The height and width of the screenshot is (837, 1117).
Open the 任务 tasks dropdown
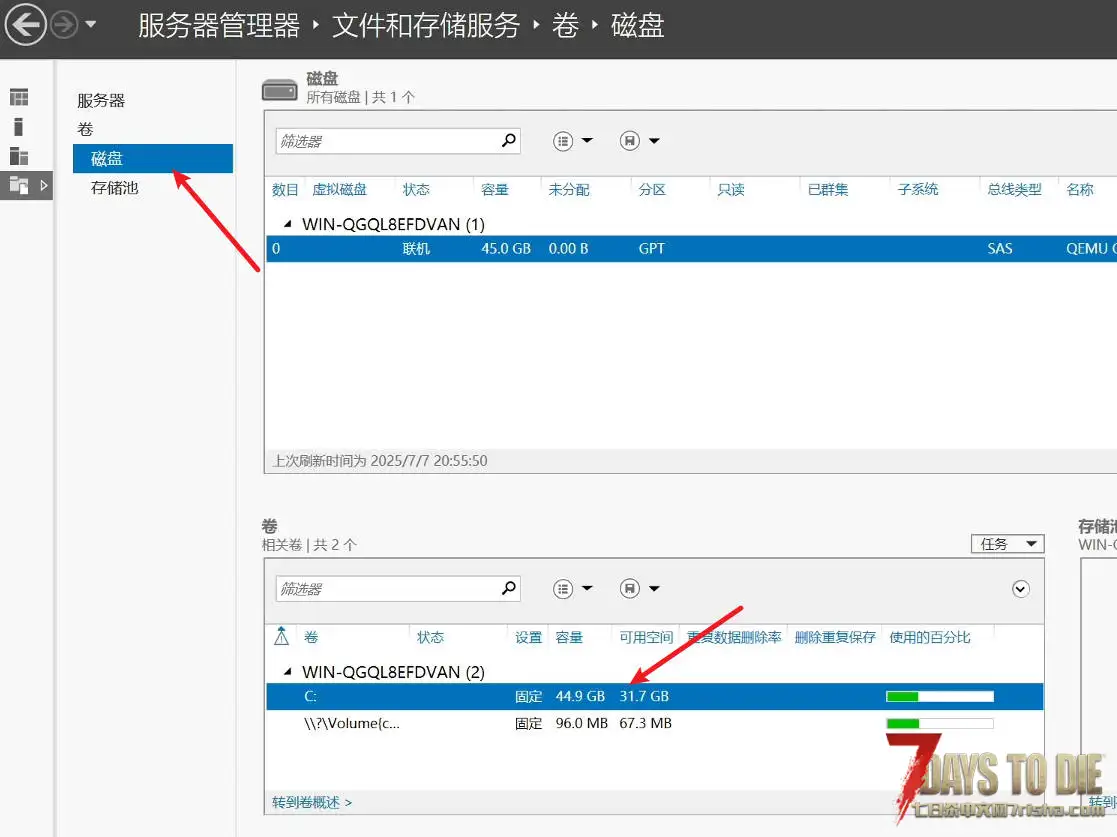[x=1007, y=544]
